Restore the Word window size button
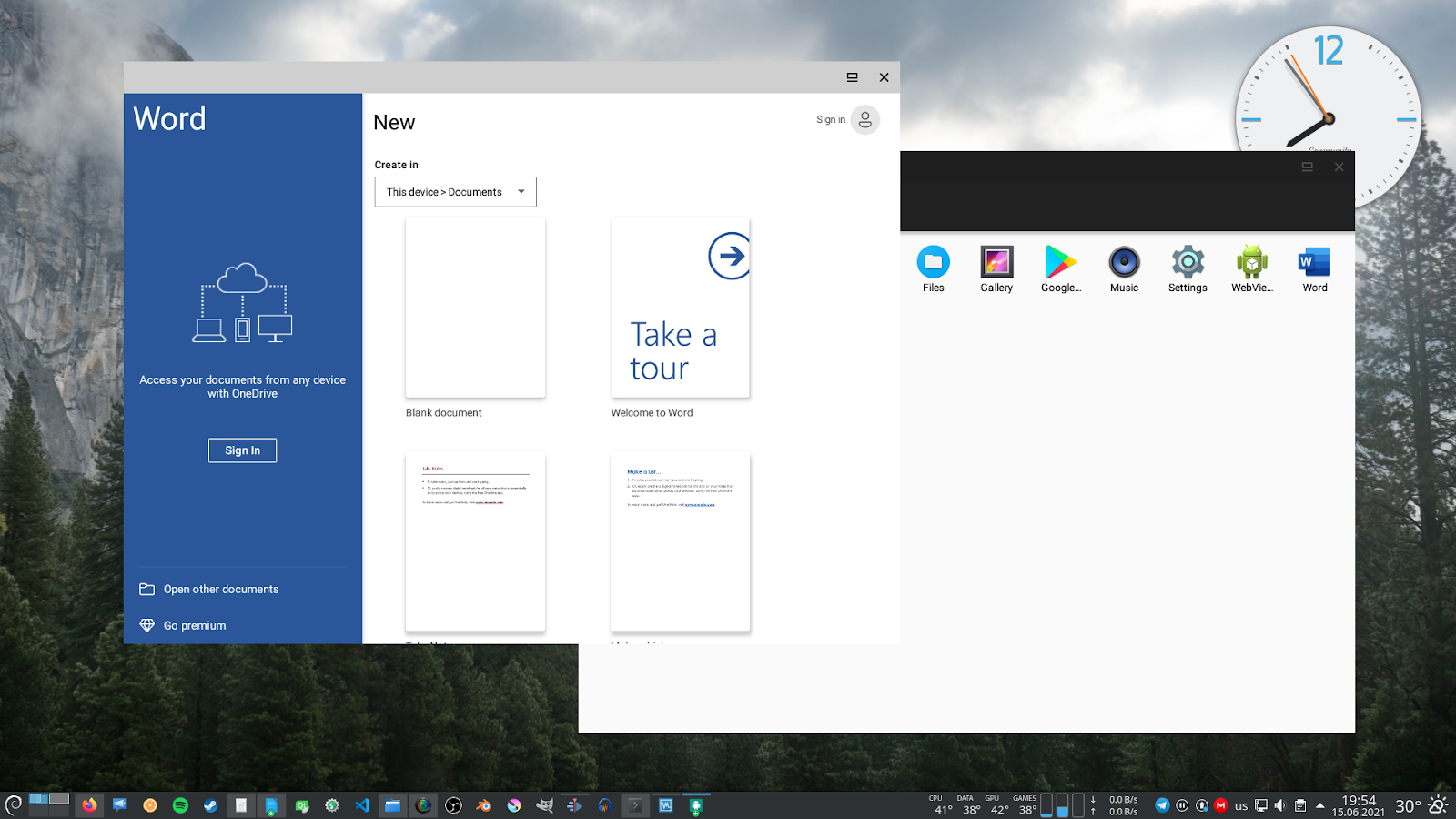The height and width of the screenshot is (819, 1456). click(x=852, y=77)
